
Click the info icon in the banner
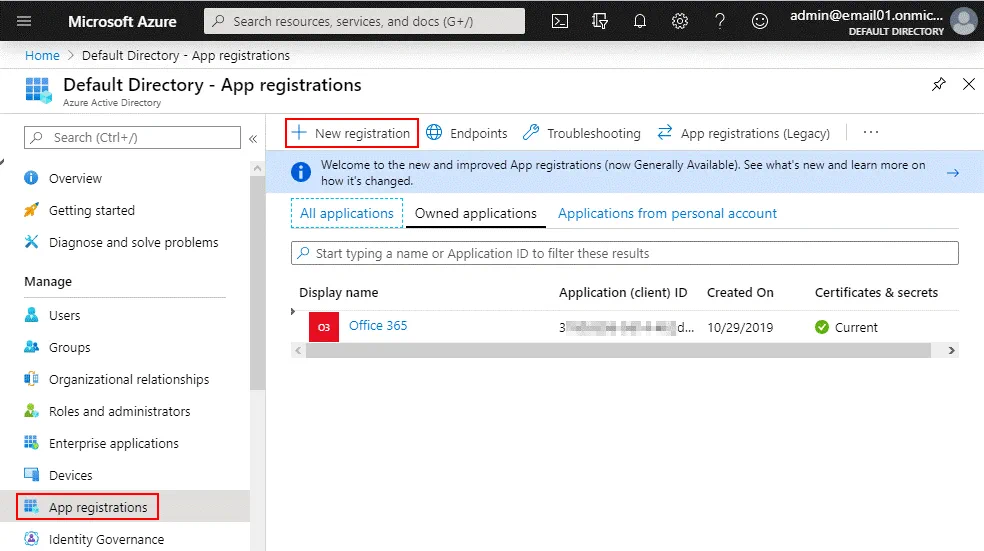pos(301,172)
